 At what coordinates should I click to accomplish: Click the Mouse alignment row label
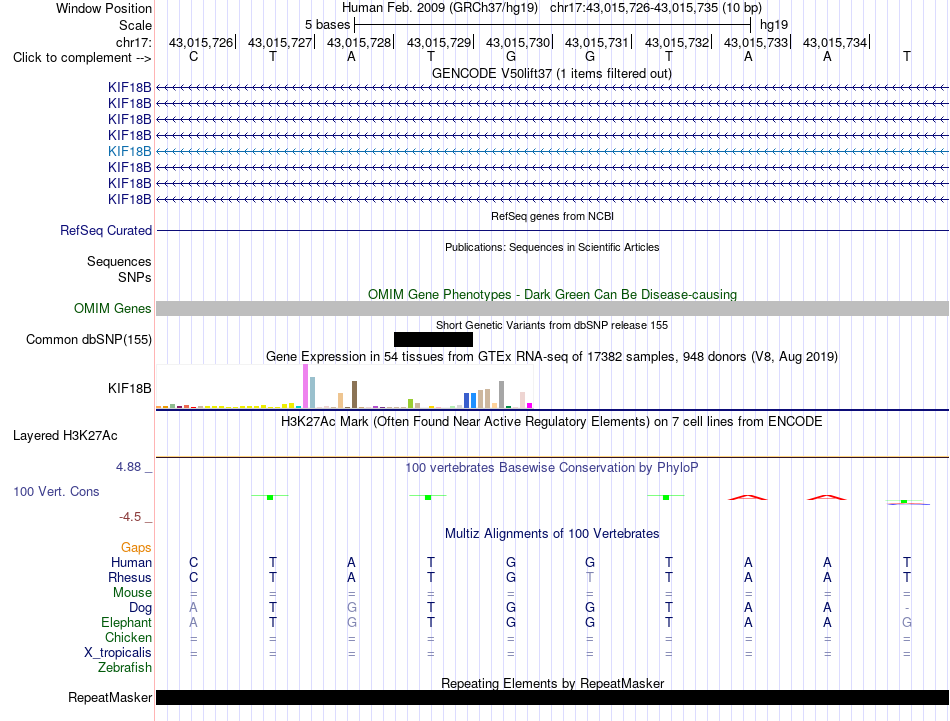tap(132, 593)
